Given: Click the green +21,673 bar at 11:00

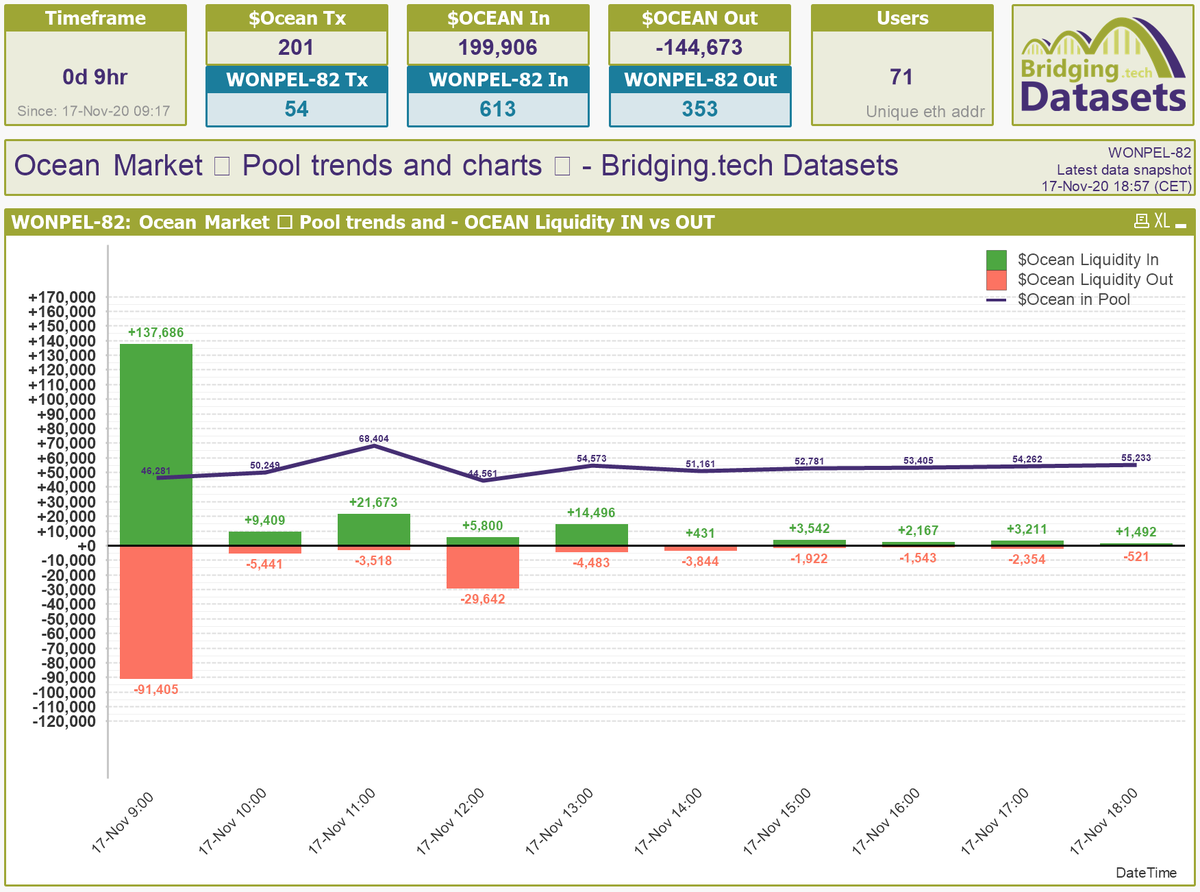Looking at the screenshot, I should click(x=374, y=529).
